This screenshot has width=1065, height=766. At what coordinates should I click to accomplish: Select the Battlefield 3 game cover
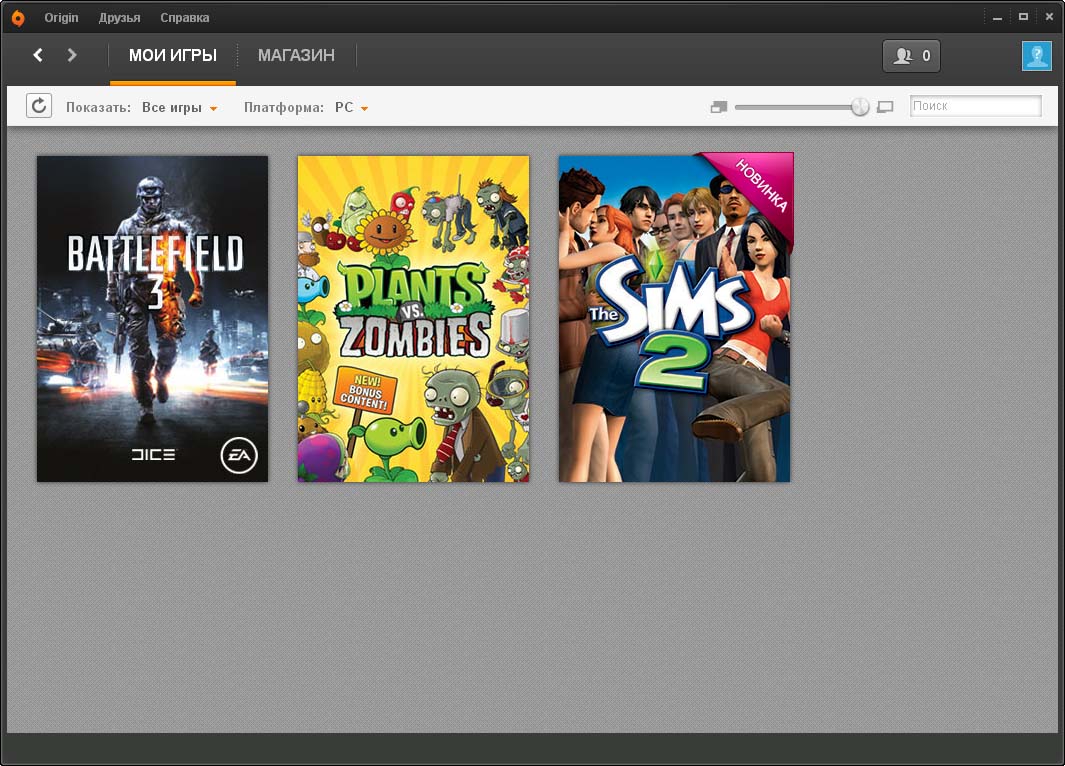pos(152,318)
